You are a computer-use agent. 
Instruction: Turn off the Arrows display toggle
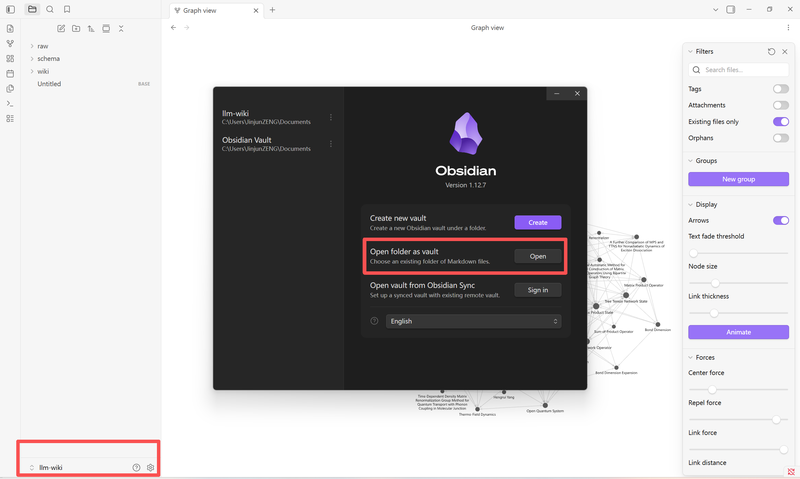781,220
